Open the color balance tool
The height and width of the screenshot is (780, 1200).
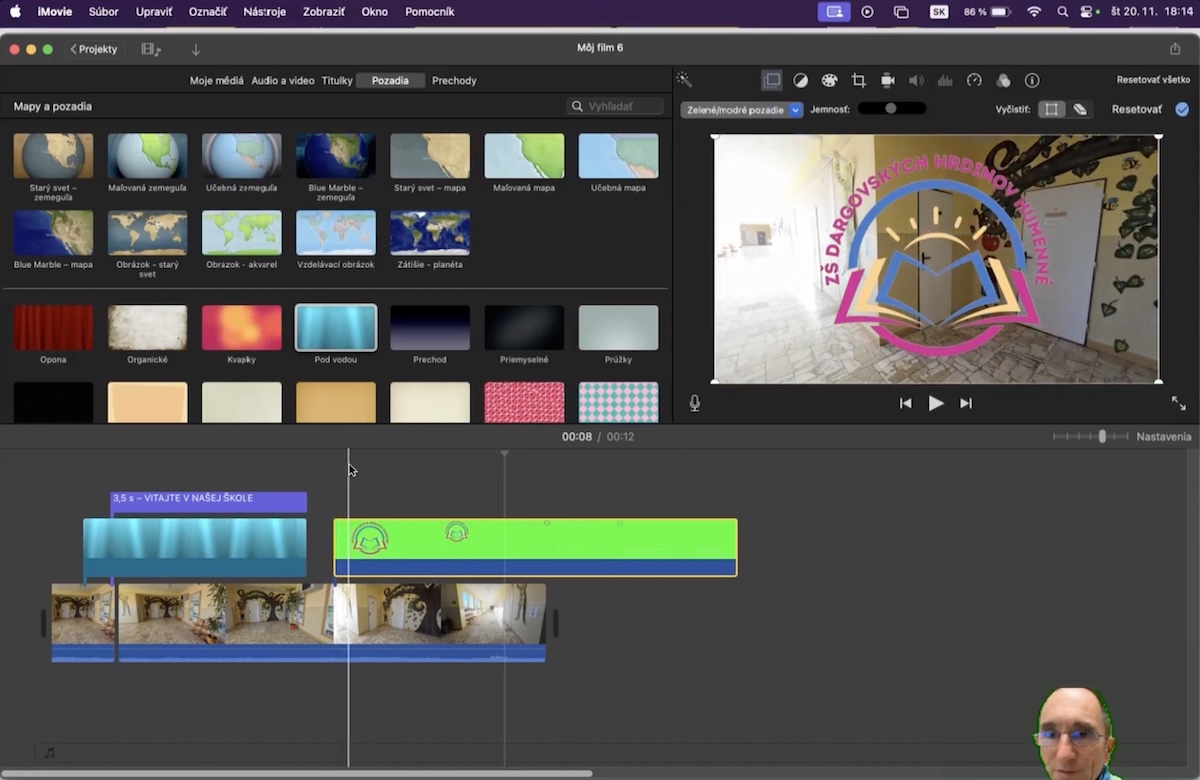pyautogui.click(x=800, y=80)
